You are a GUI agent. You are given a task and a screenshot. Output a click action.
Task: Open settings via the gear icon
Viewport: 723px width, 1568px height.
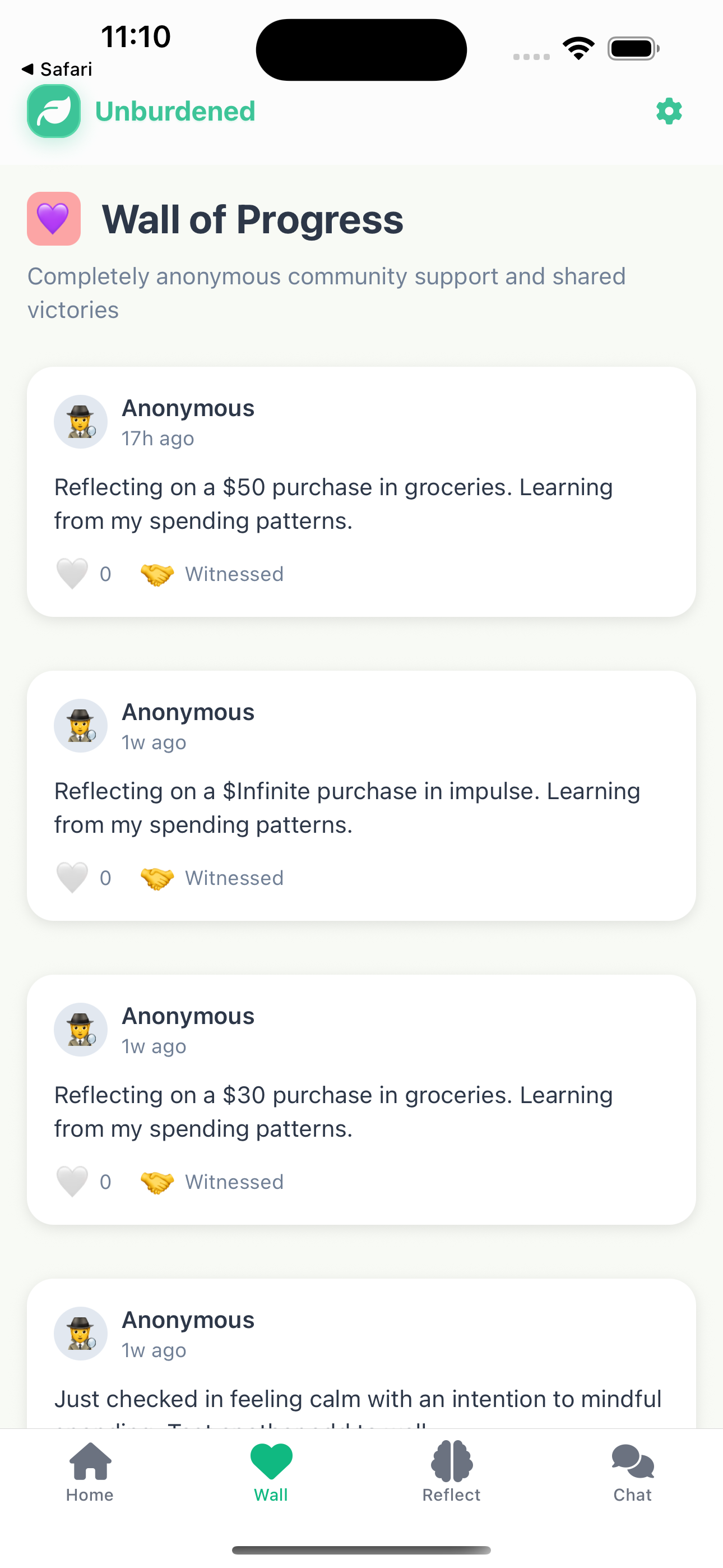click(x=669, y=112)
